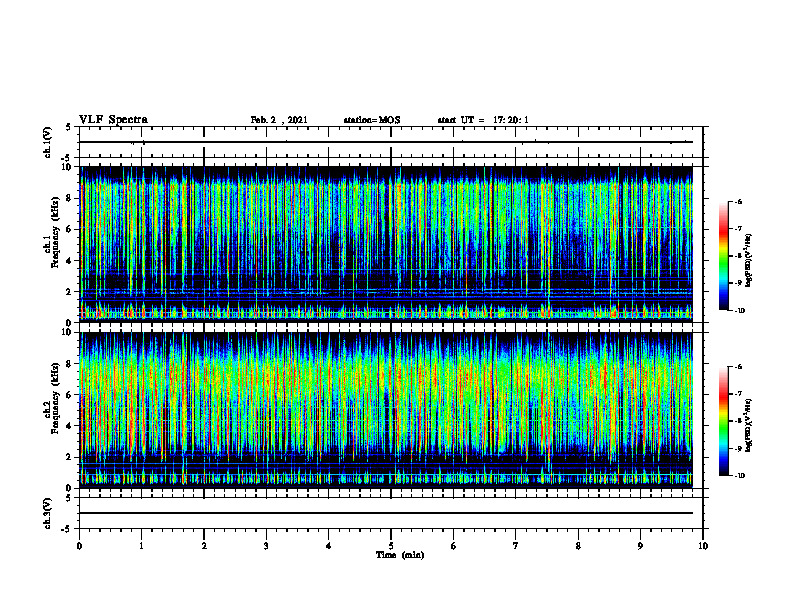
Task: Click the "-10" tick on the ch.1 colorbar
Action: [x=739, y=310]
